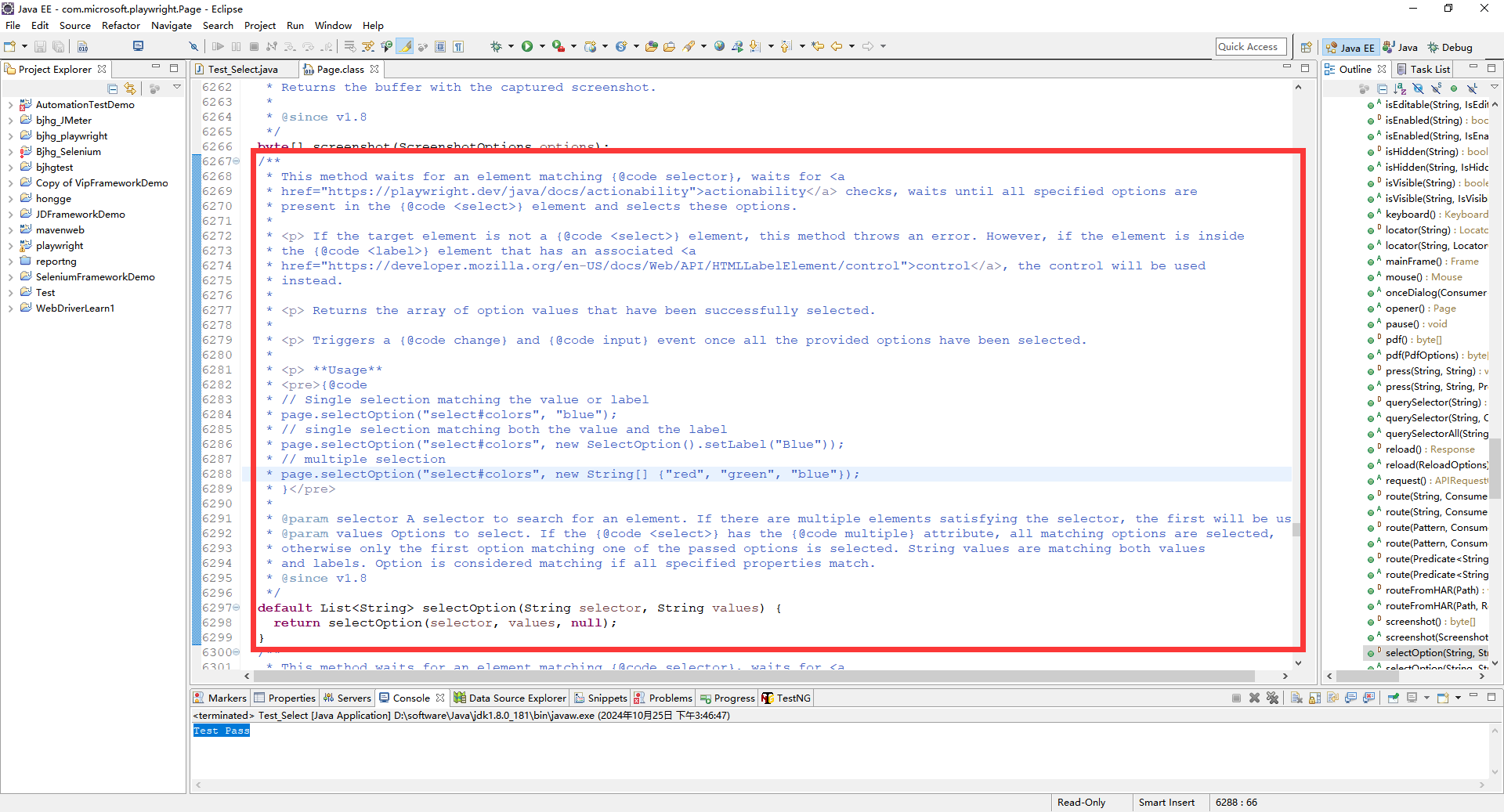Click the Open Perspective icon
1504x812 pixels.
coord(1306,48)
